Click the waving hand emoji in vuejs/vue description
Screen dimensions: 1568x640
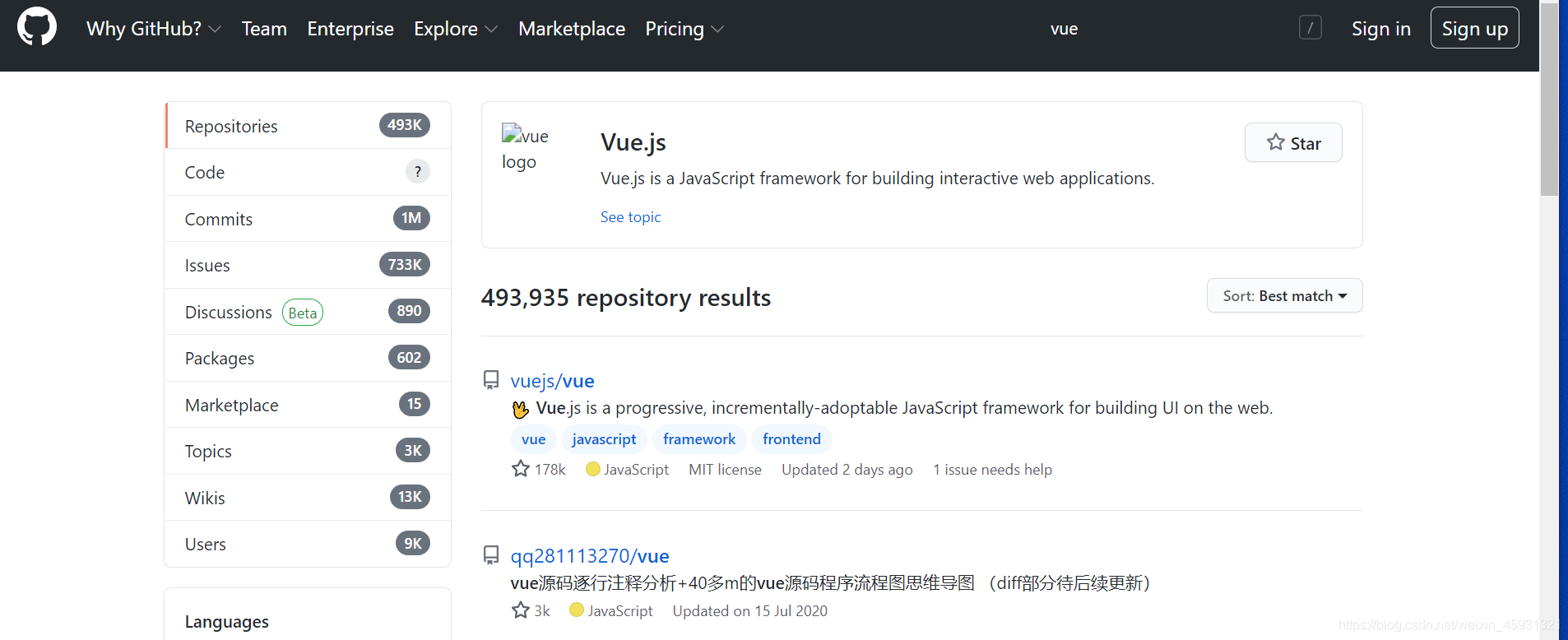521,409
